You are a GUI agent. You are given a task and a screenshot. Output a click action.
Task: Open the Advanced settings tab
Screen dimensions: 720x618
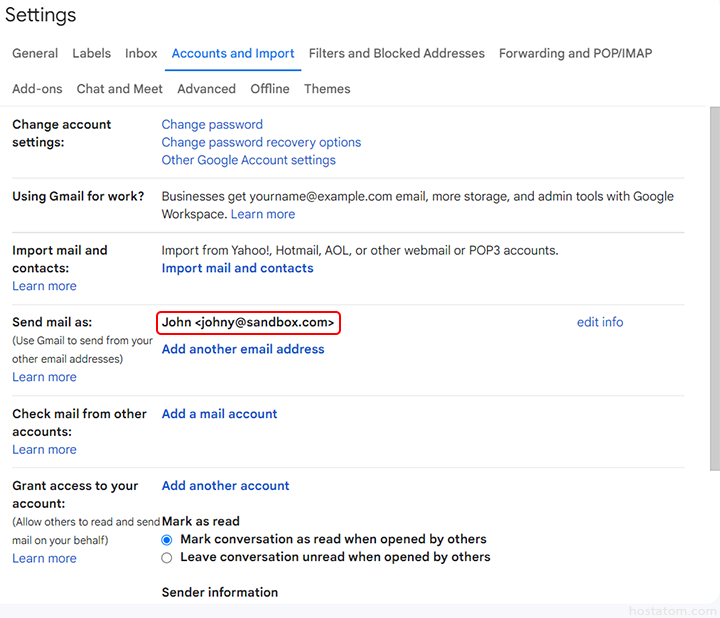[206, 88]
